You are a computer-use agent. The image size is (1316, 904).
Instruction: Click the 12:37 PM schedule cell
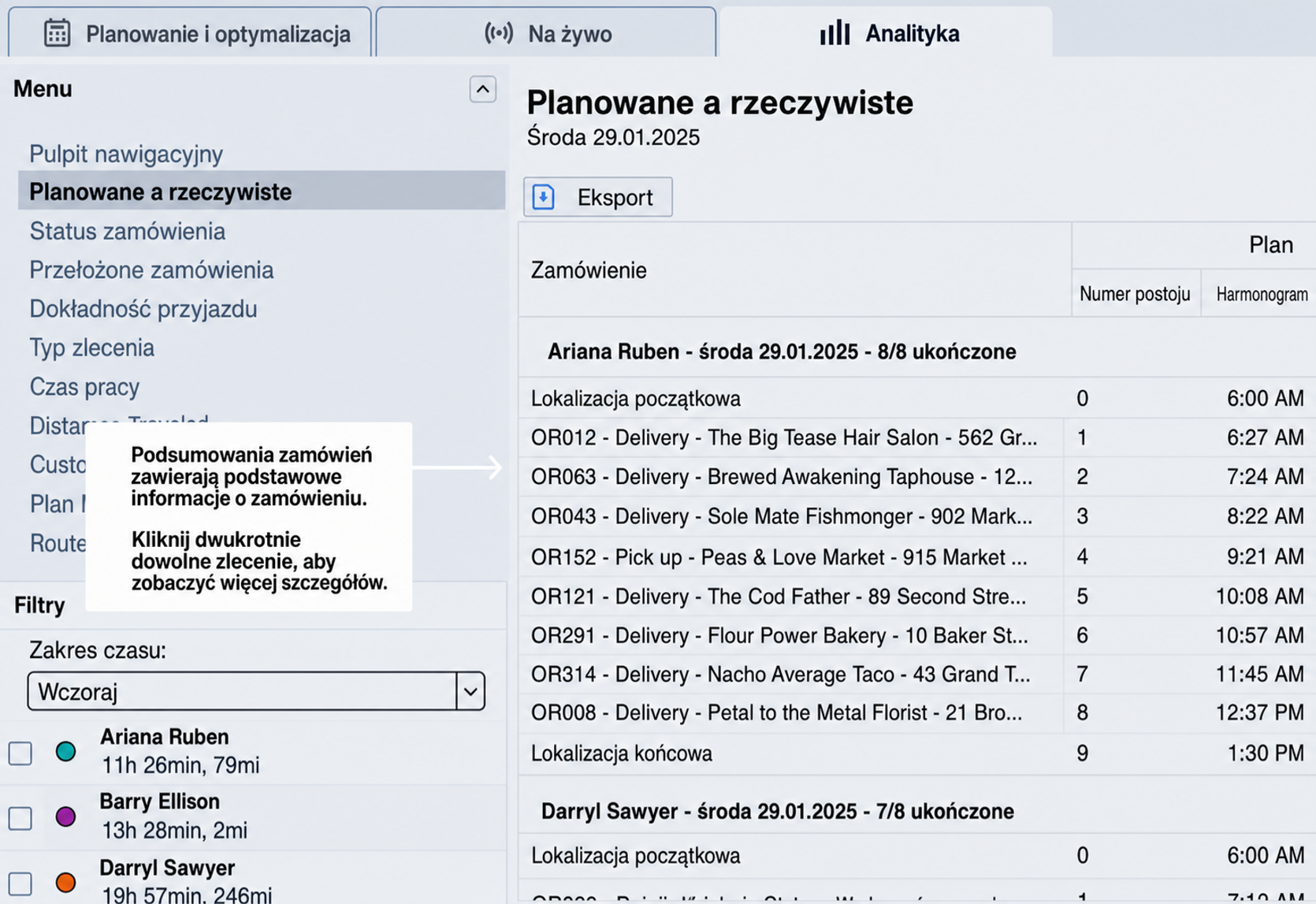[1259, 712]
